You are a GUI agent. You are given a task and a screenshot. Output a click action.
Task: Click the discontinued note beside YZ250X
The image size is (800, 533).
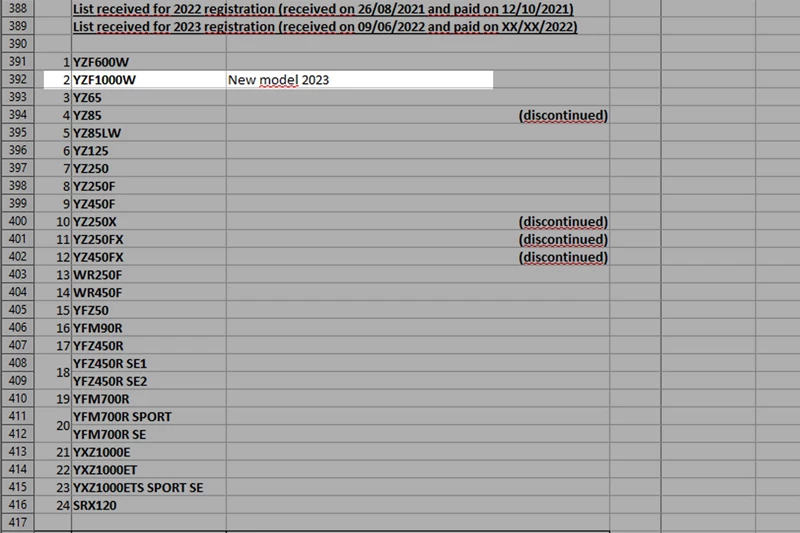pos(562,221)
